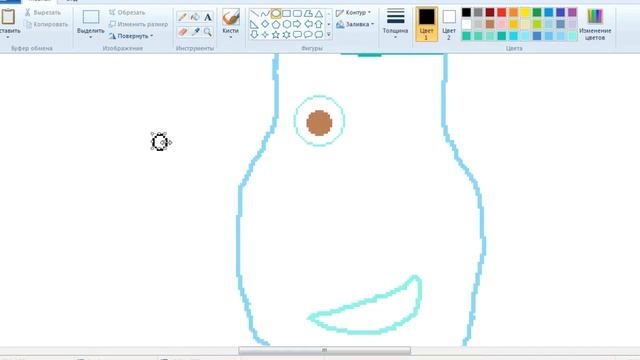Choose the Line shape
Viewport: 640px width, 360px height.
pyautogui.click(x=254, y=13)
